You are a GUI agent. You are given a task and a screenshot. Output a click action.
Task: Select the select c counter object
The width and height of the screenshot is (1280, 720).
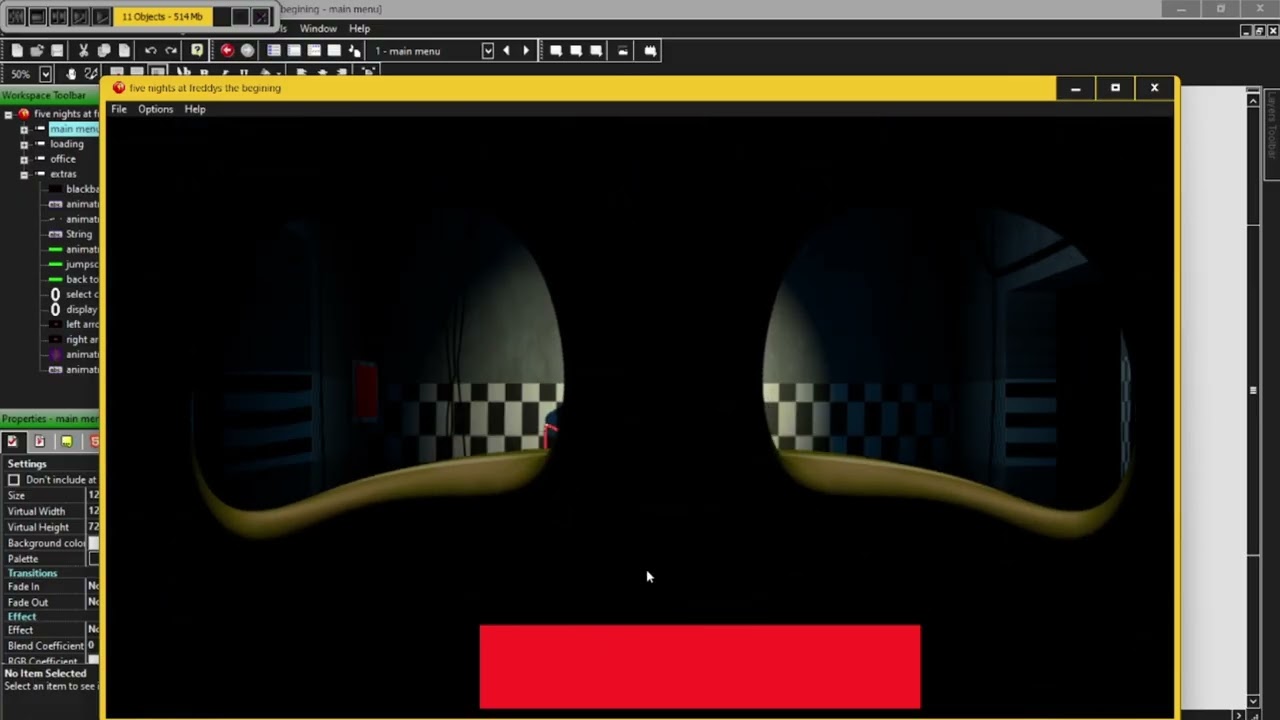(82, 294)
